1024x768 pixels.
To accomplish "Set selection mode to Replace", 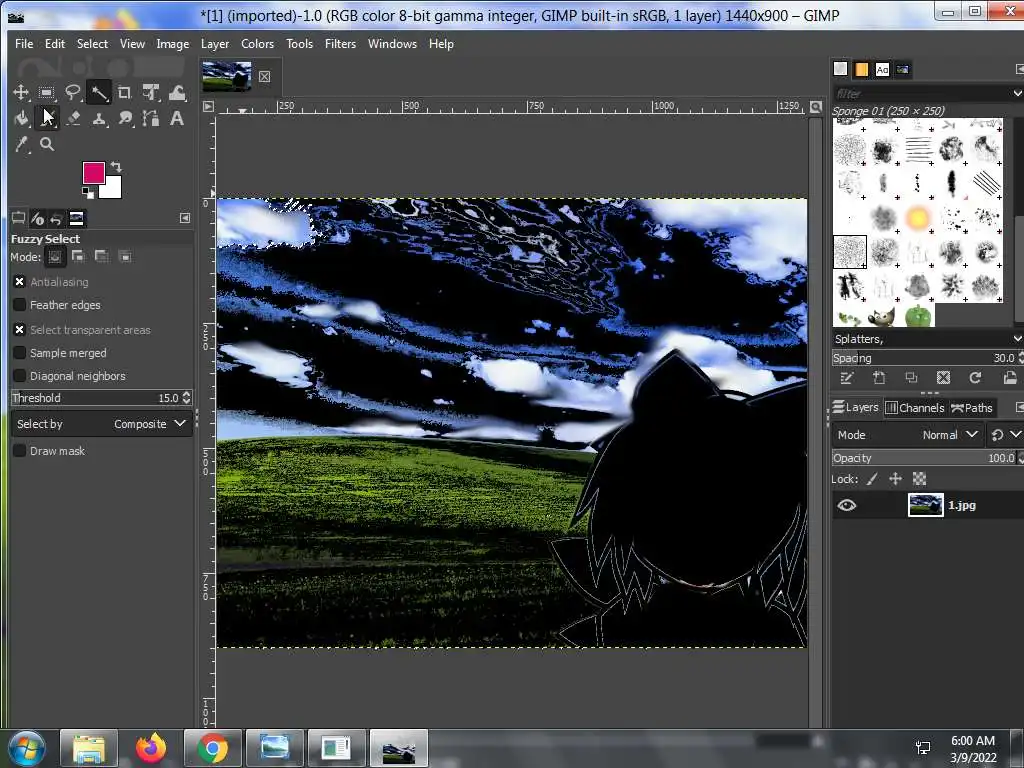I will (55, 257).
